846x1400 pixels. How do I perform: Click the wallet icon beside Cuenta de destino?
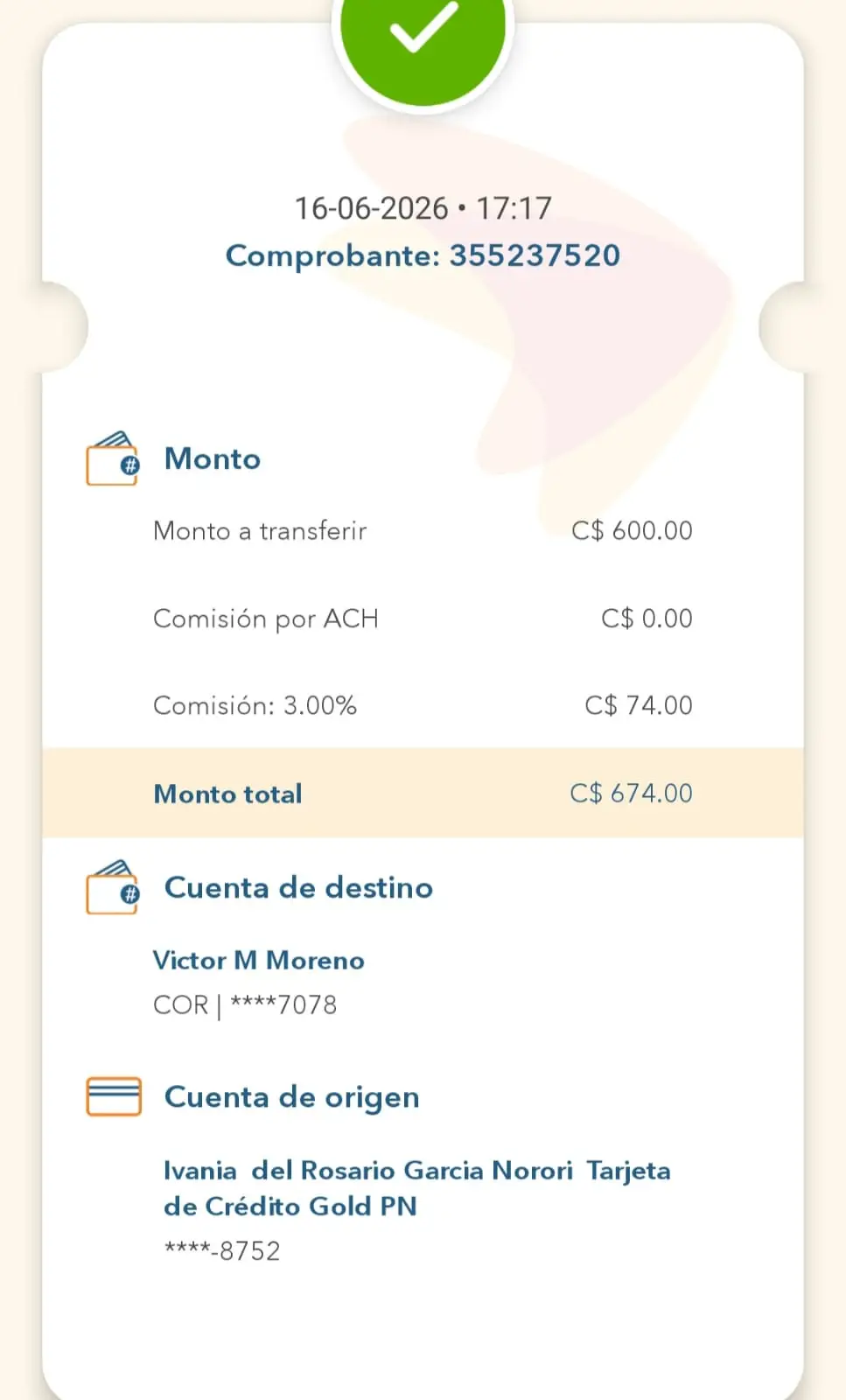112,886
